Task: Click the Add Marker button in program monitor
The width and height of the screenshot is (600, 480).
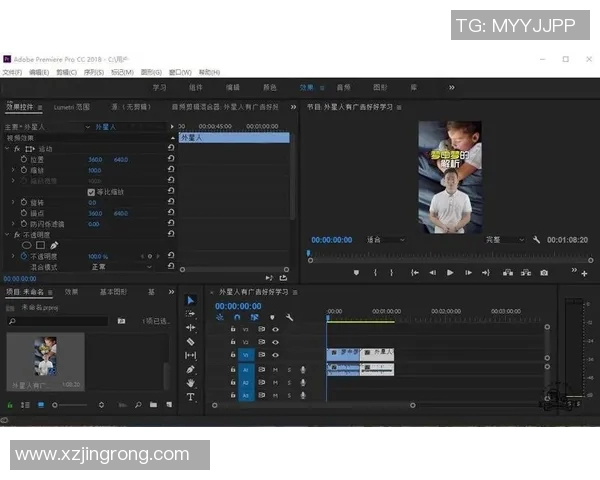Action: pyautogui.click(x=356, y=272)
